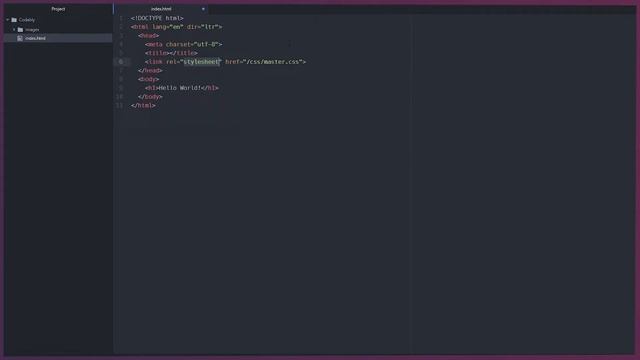This screenshot has width=640, height=360.
Task: Click the opening head tag
Action: click(149, 36)
